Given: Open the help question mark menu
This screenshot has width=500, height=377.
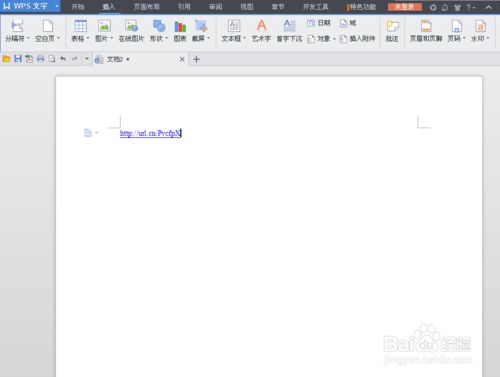Looking at the screenshot, I should click(x=470, y=7).
